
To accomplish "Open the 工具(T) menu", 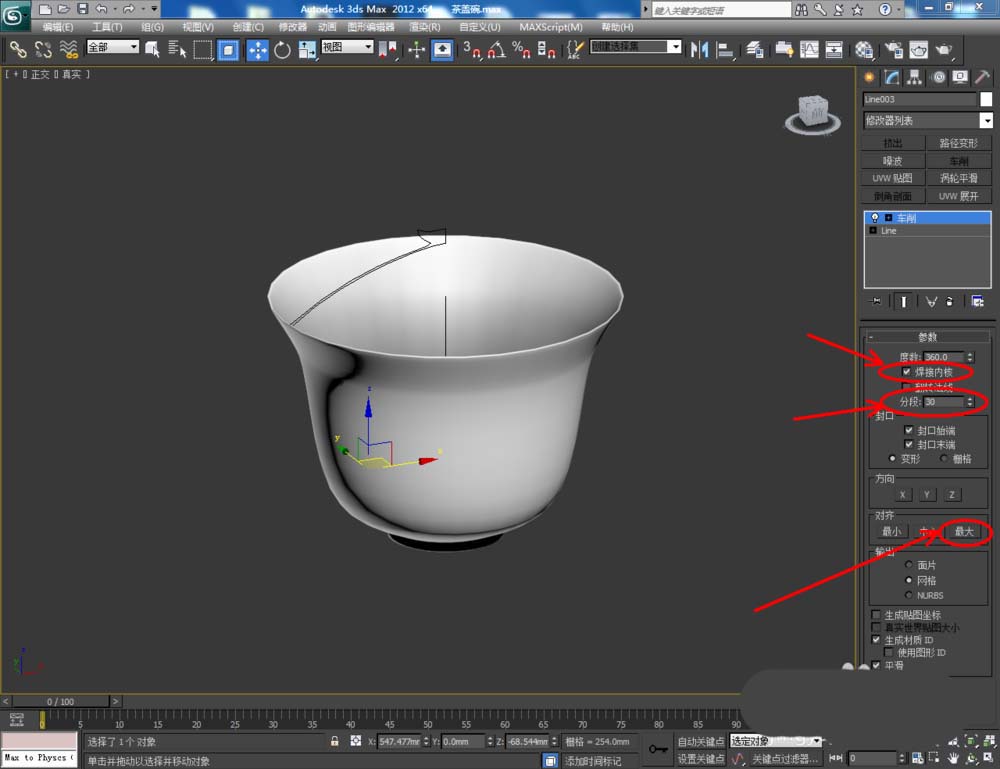I will pos(107,27).
